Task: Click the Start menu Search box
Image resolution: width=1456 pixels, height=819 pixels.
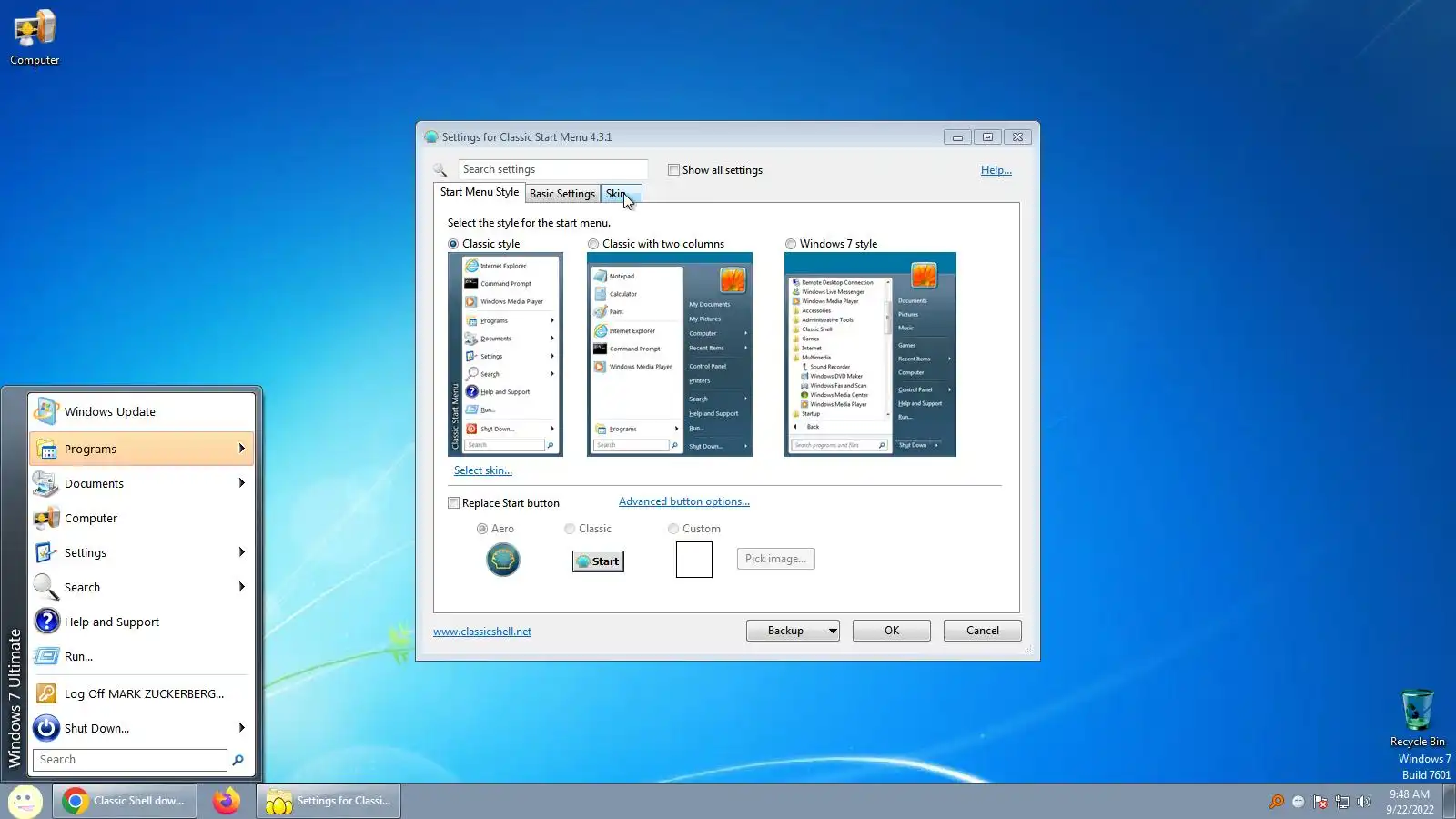Action: 130,760
